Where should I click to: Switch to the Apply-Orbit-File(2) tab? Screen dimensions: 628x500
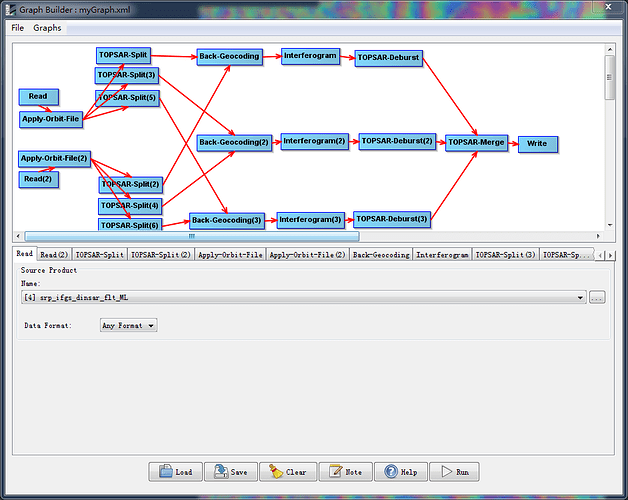(307, 255)
